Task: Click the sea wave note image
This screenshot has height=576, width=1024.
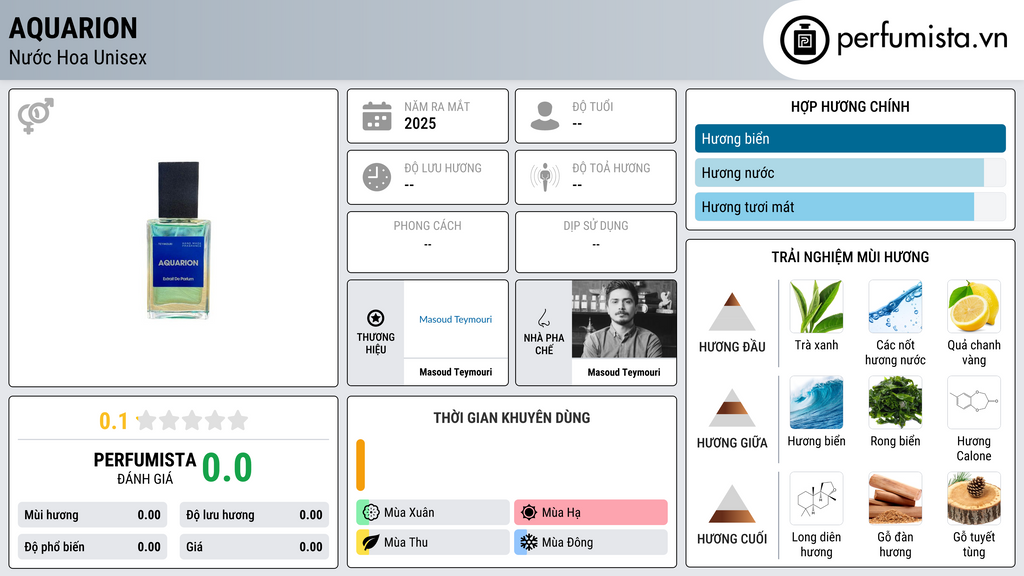Action: point(816,402)
